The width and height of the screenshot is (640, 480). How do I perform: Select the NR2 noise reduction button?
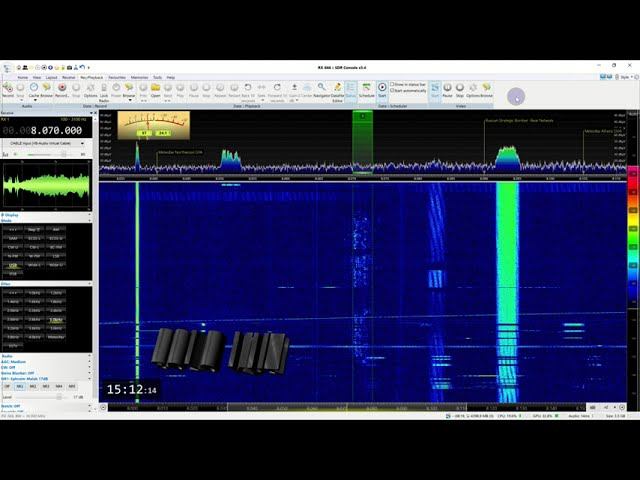[33, 386]
